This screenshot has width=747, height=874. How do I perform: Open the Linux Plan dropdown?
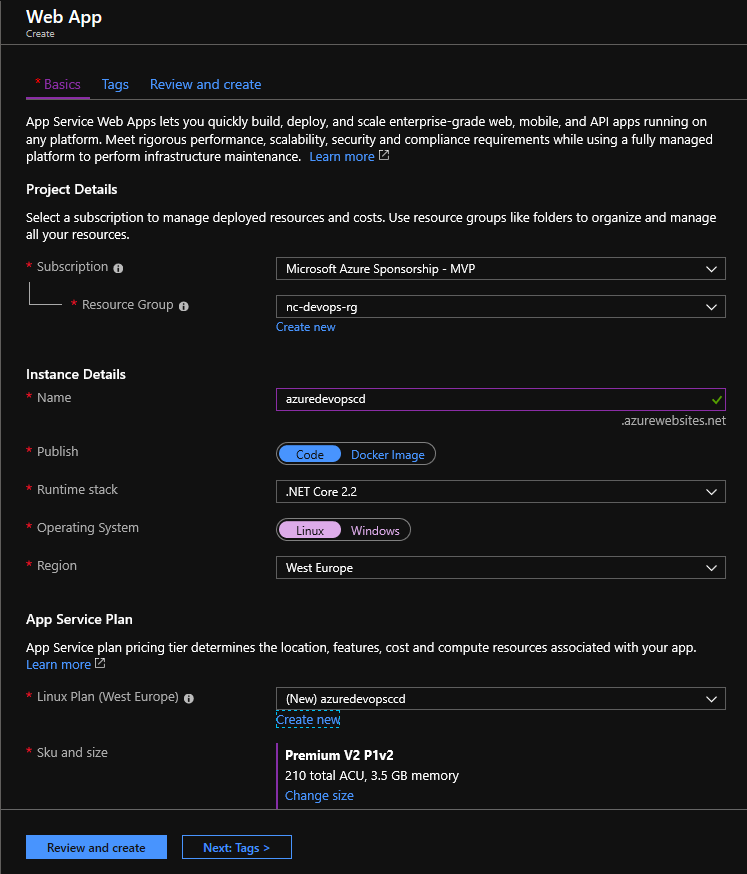(x=501, y=698)
